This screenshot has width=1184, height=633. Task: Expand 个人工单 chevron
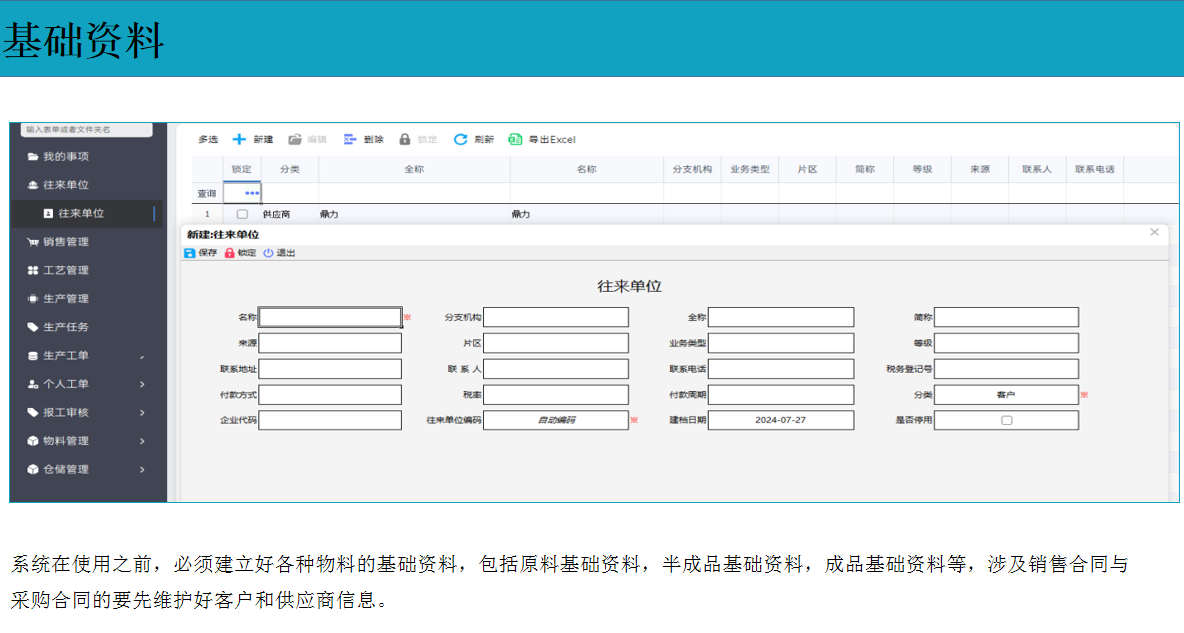(x=142, y=384)
